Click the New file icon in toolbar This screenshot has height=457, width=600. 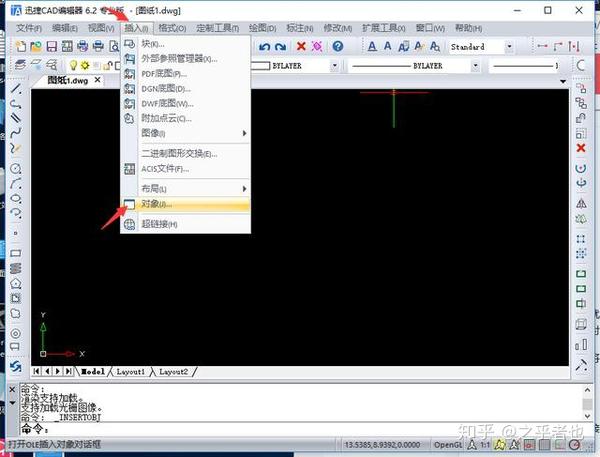coord(21,46)
